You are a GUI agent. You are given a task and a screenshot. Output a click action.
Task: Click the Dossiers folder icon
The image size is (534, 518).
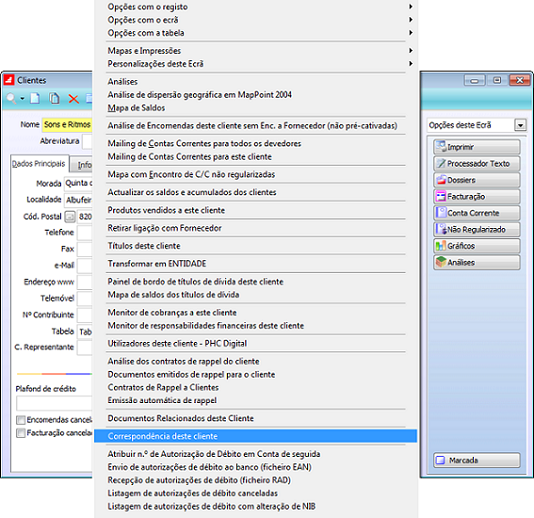pos(441,180)
